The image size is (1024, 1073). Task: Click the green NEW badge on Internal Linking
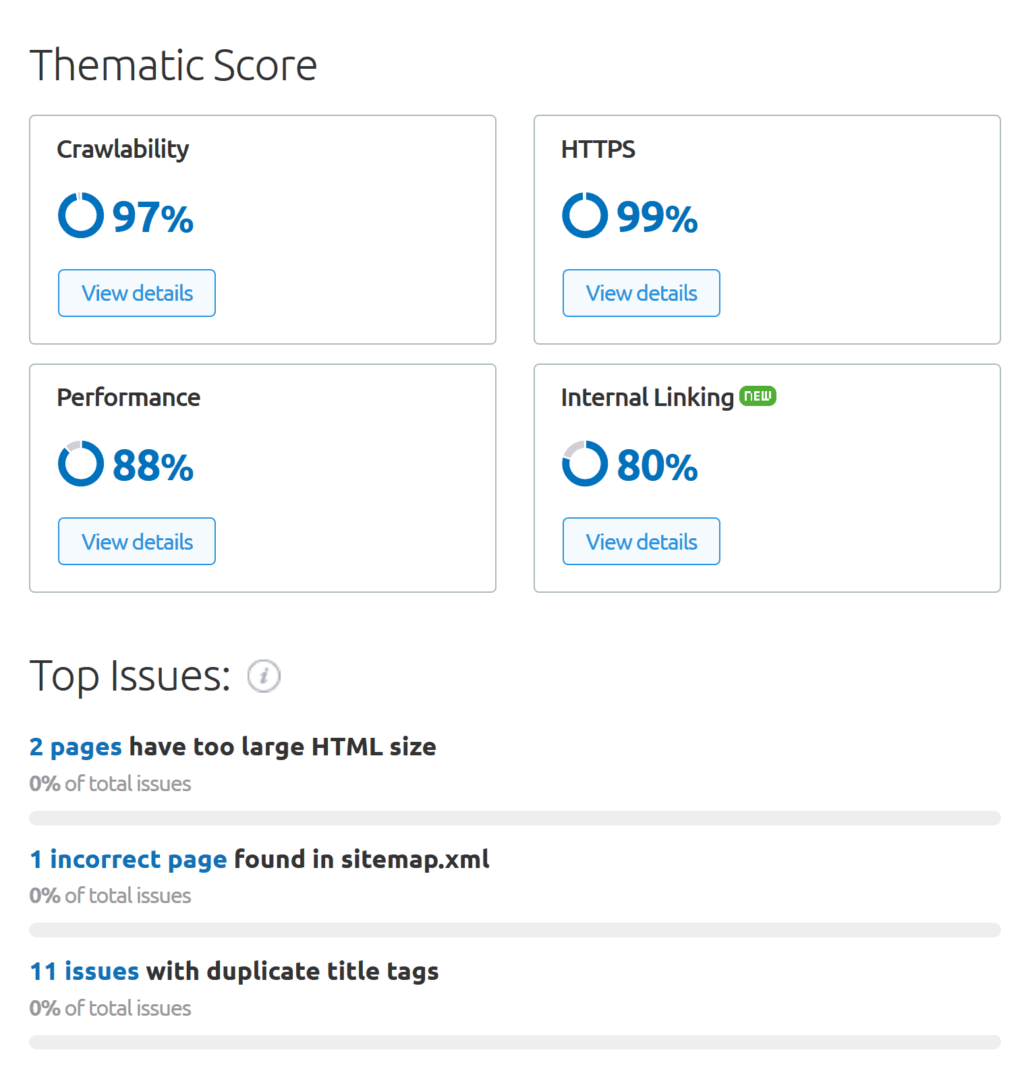(757, 396)
